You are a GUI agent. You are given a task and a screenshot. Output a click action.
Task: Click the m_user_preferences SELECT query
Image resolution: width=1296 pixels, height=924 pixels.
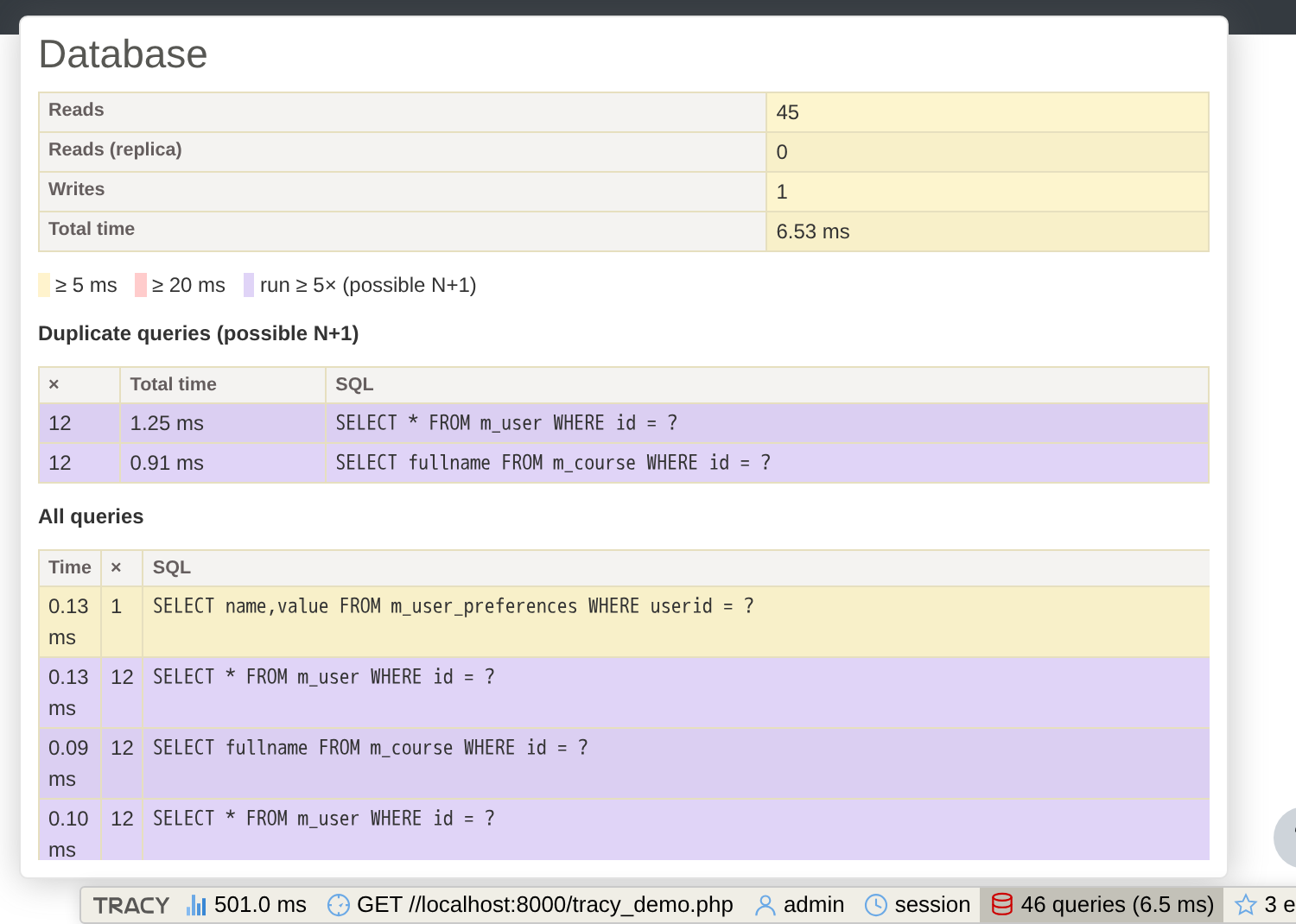click(454, 606)
